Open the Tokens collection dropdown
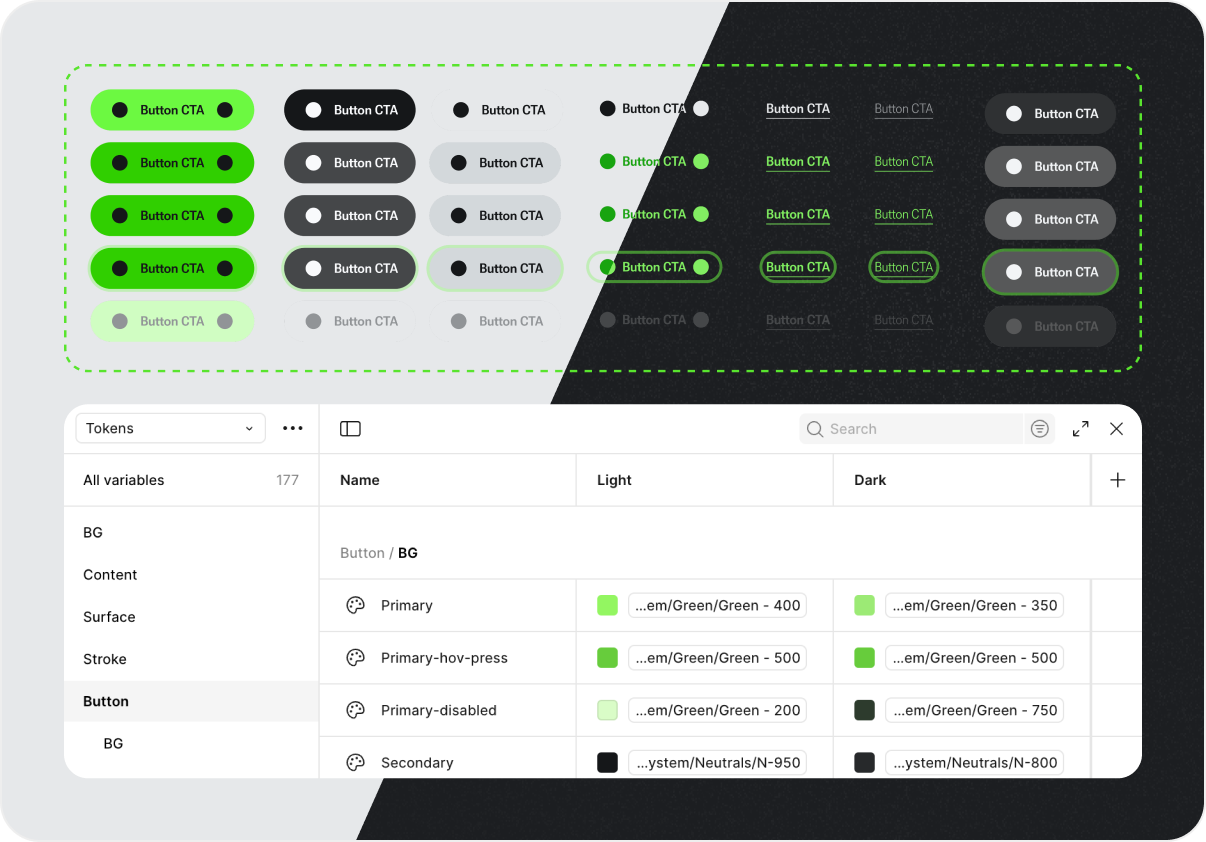Viewport: 1206px width, 842px height. coord(170,428)
